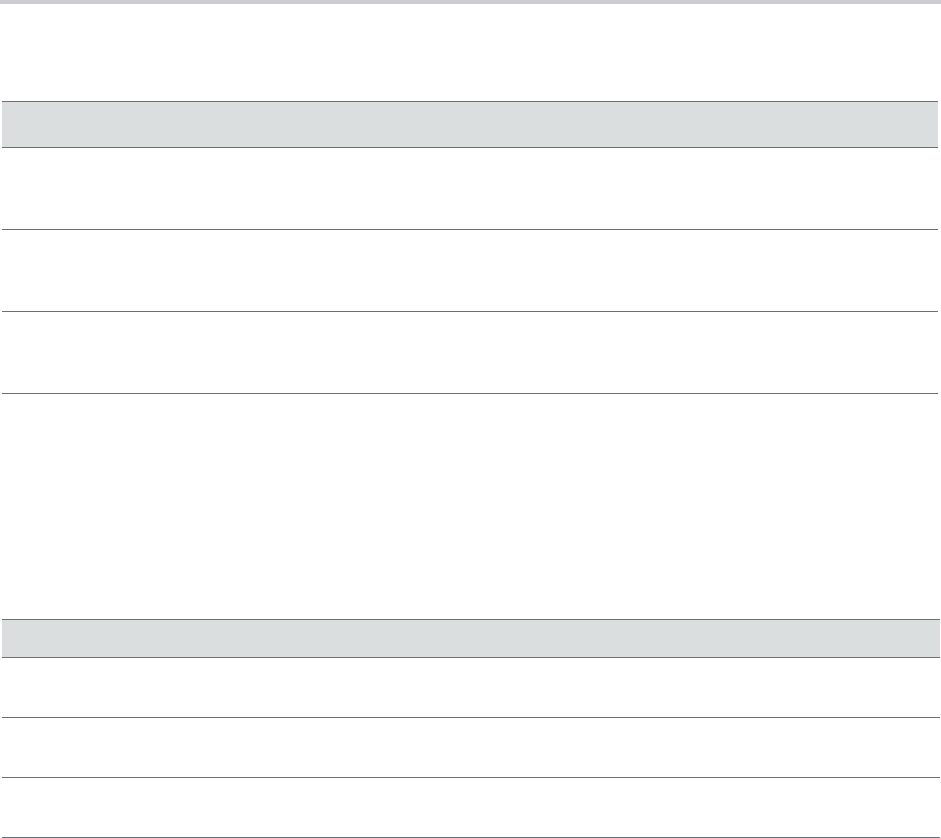Screen dimensions: 941x838
Task: Click left end of upper table's last row
Action: tap(20, 351)
